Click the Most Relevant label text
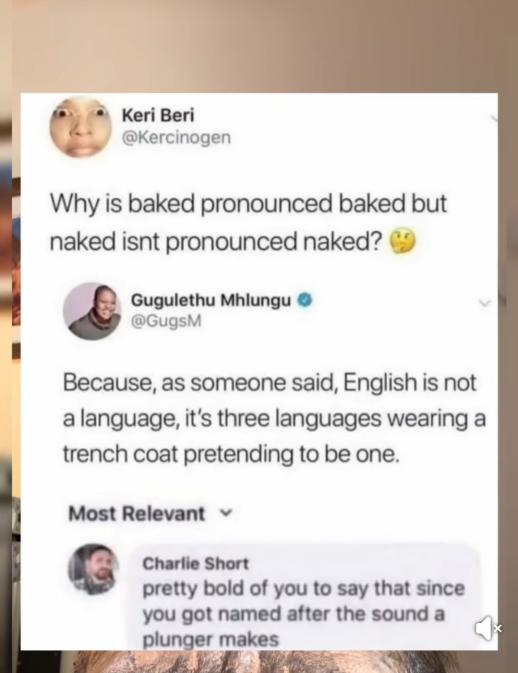Image resolution: width=518 pixels, height=673 pixels. [136, 513]
